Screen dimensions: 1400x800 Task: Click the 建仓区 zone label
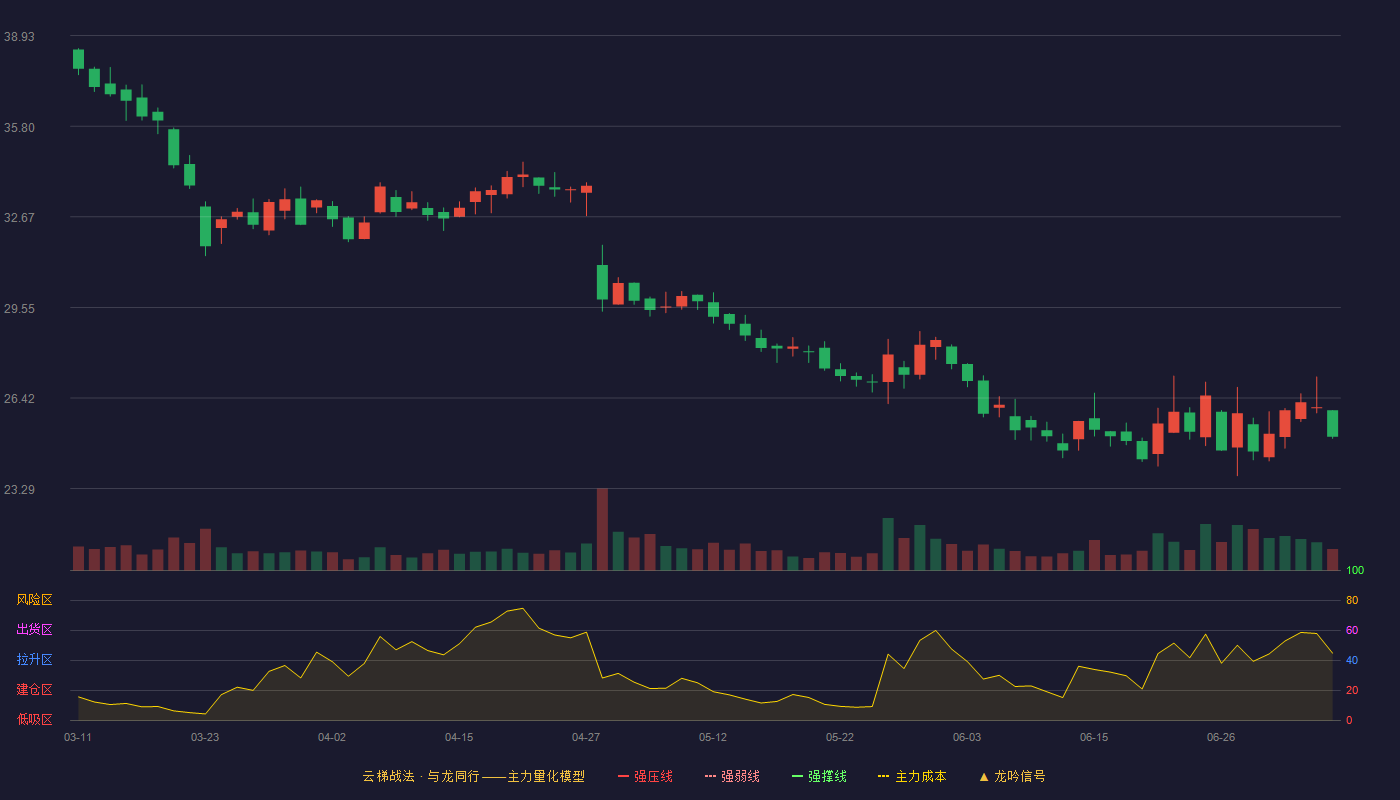tap(35, 690)
